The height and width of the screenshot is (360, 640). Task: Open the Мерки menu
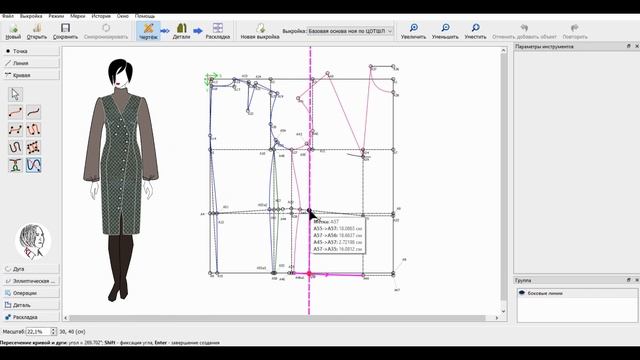tap(78, 16)
